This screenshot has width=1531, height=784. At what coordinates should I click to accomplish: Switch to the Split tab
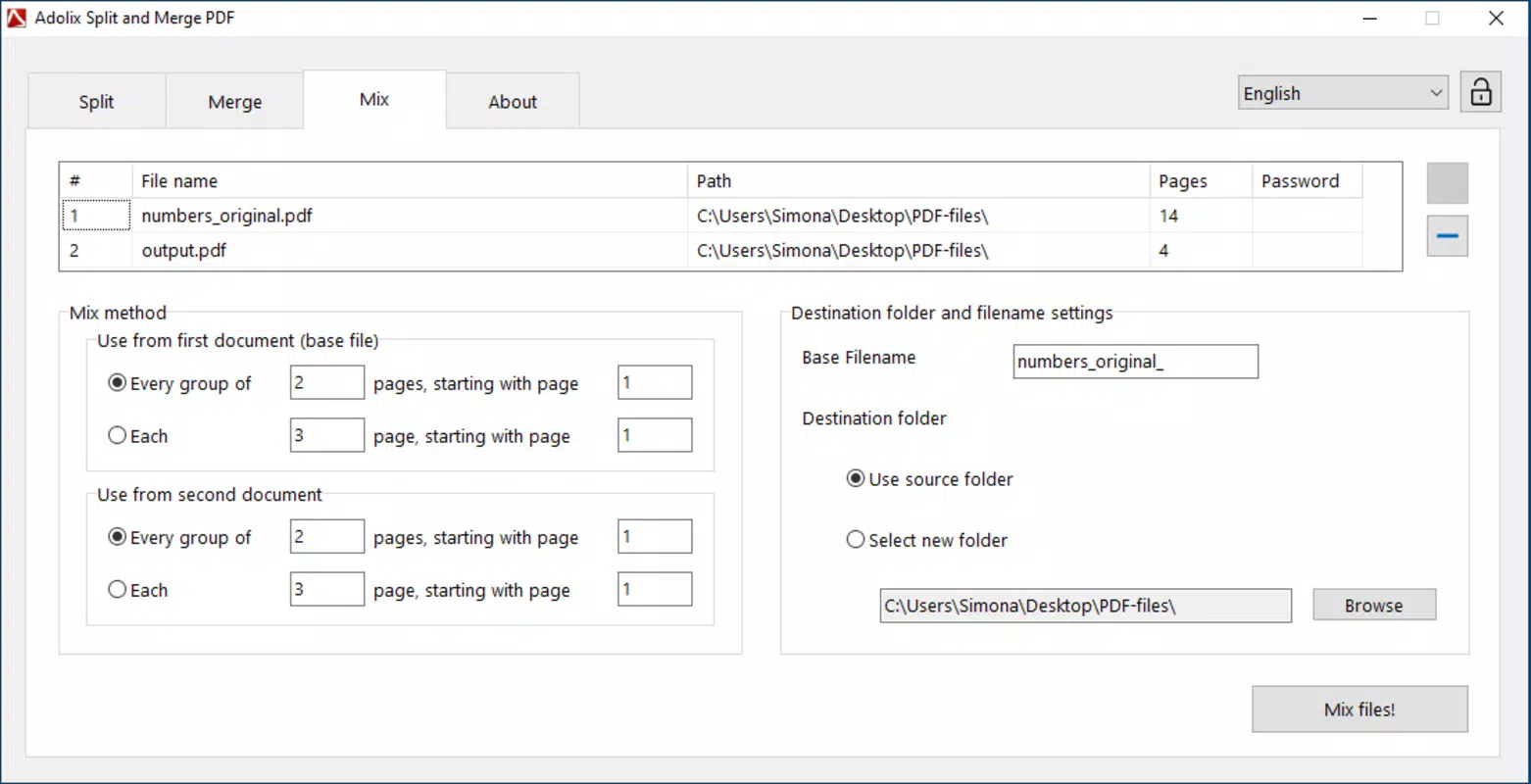pyautogui.click(x=96, y=101)
